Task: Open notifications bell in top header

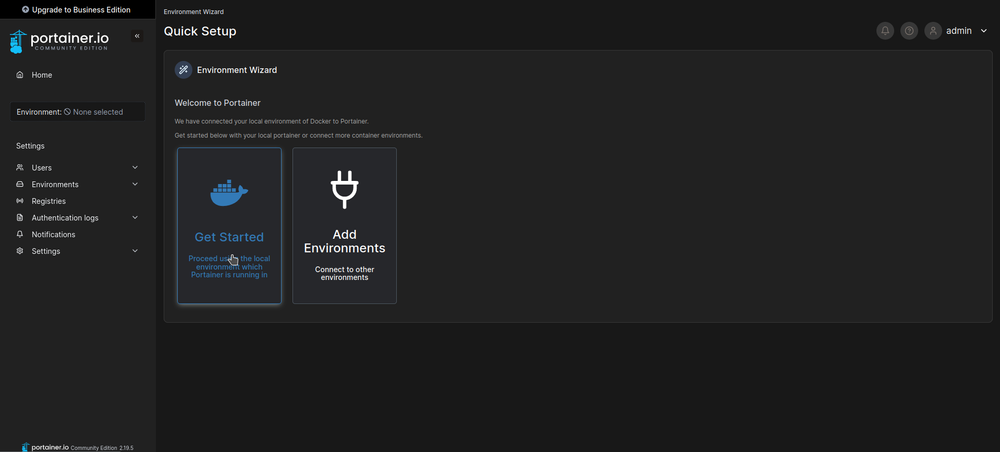Action: click(x=885, y=31)
